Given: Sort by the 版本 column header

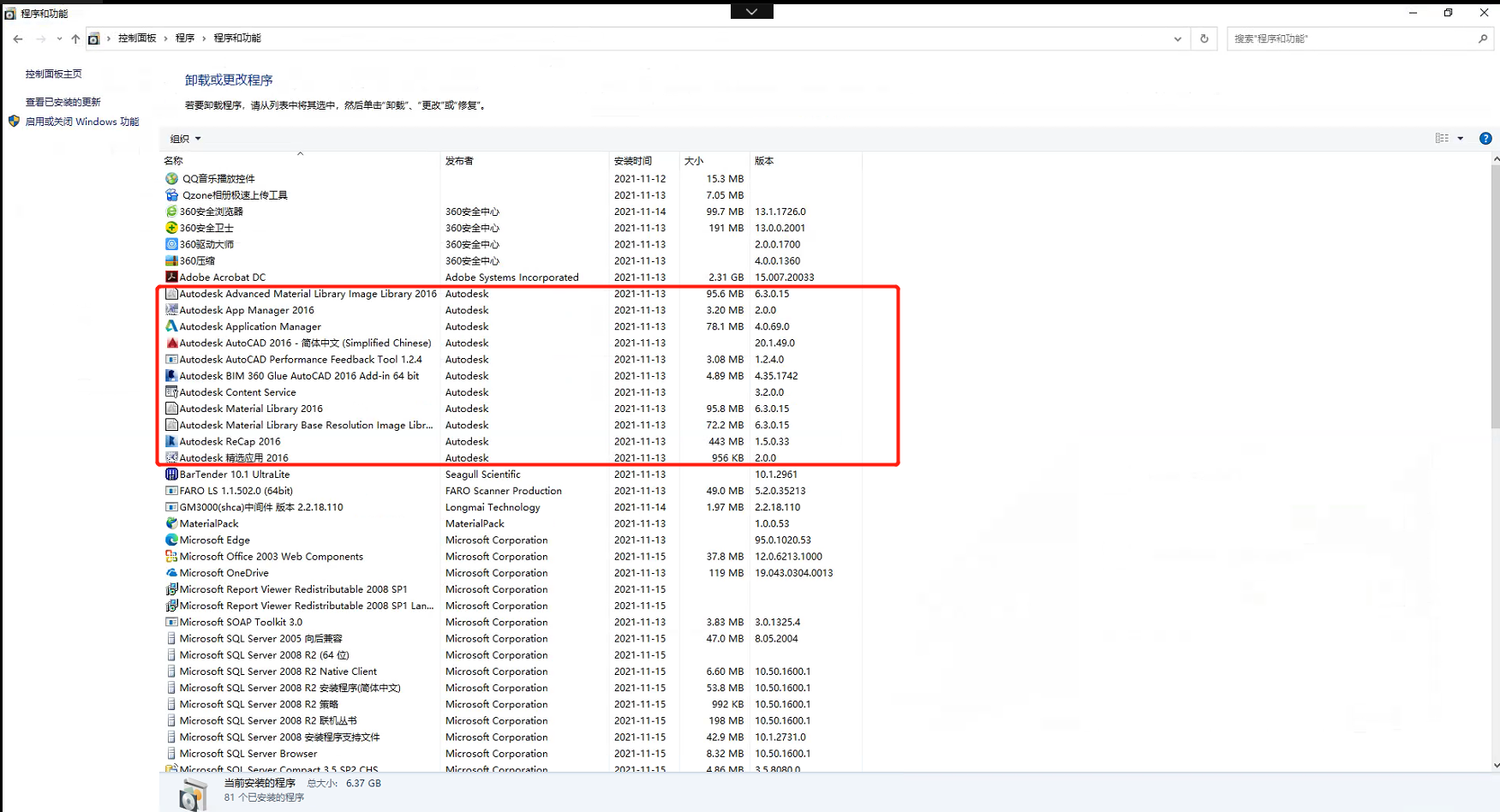Looking at the screenshot, I should point(805,161).
